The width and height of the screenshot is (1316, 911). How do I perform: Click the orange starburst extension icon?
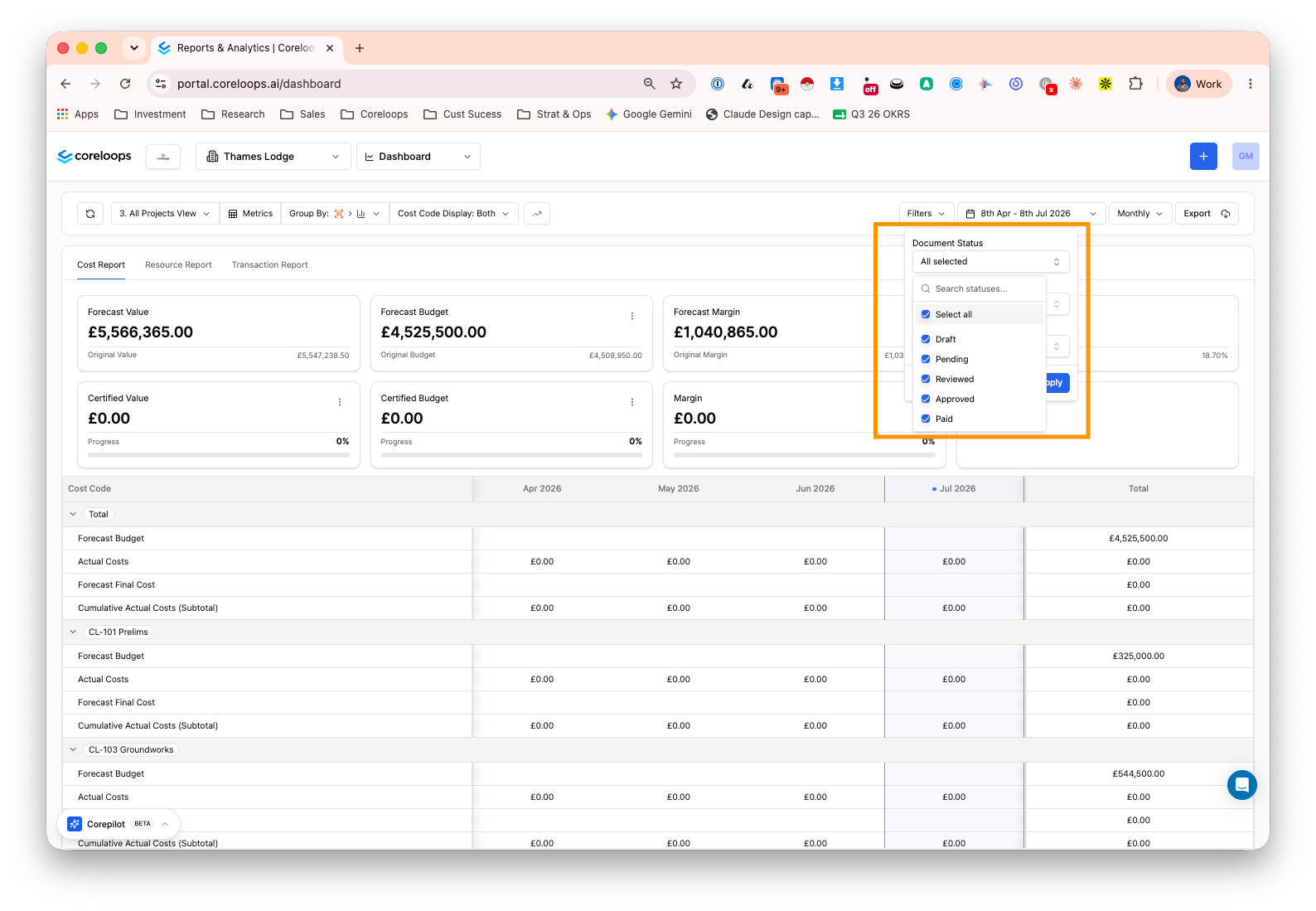coord(1076,84)
